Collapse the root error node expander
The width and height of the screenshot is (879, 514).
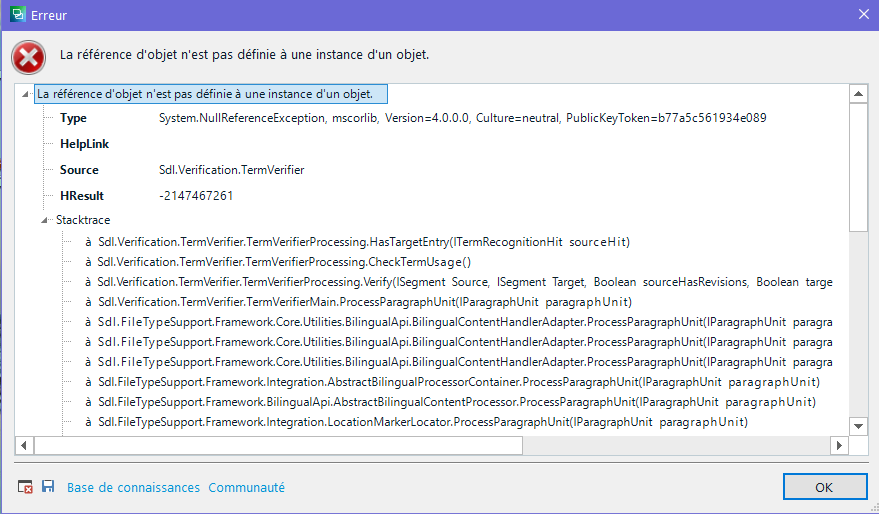pyautogui.click(x=25, y=94)
